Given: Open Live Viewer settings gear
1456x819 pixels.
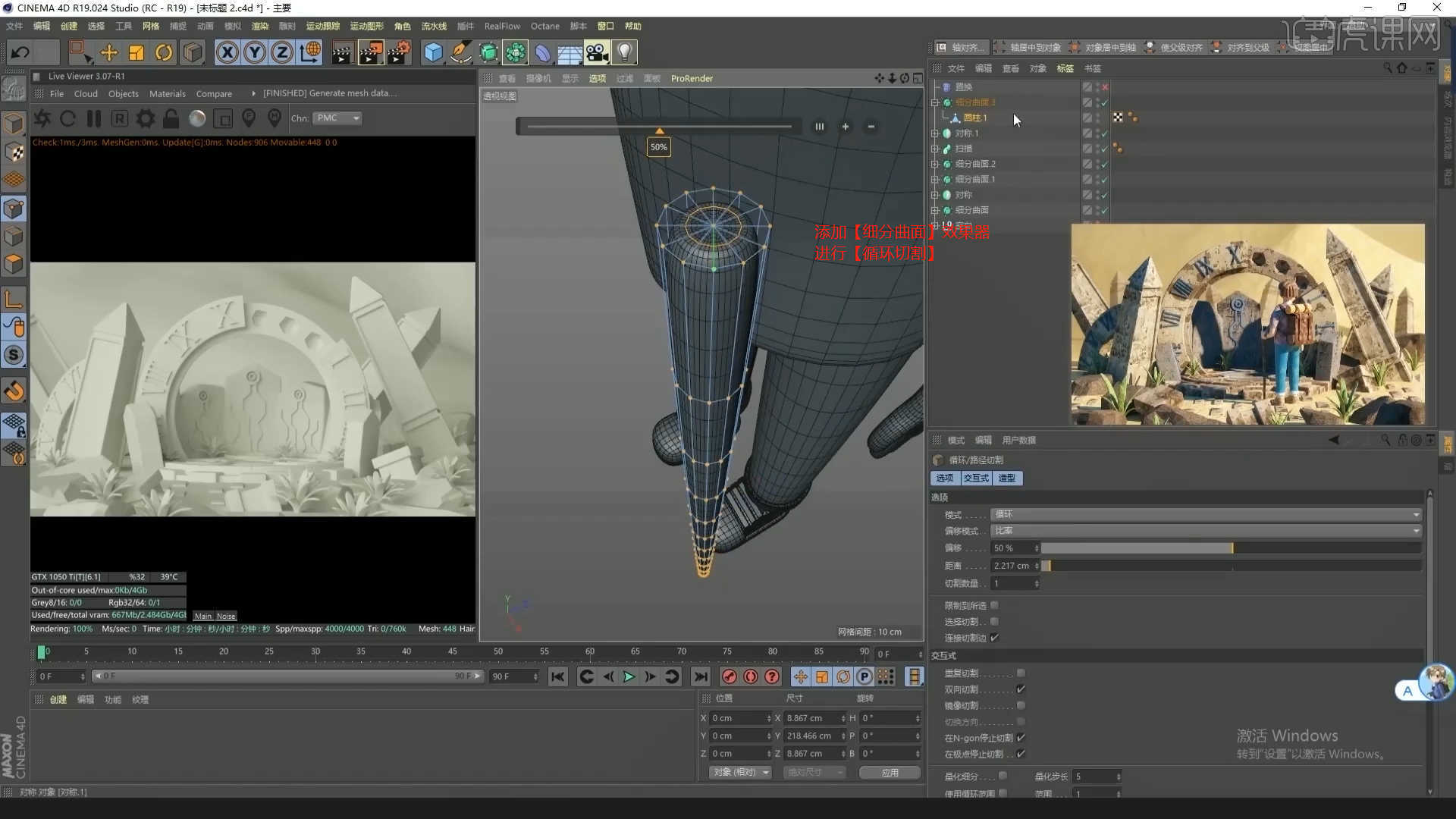Looking at the screenshot, I should pos(145,118).
